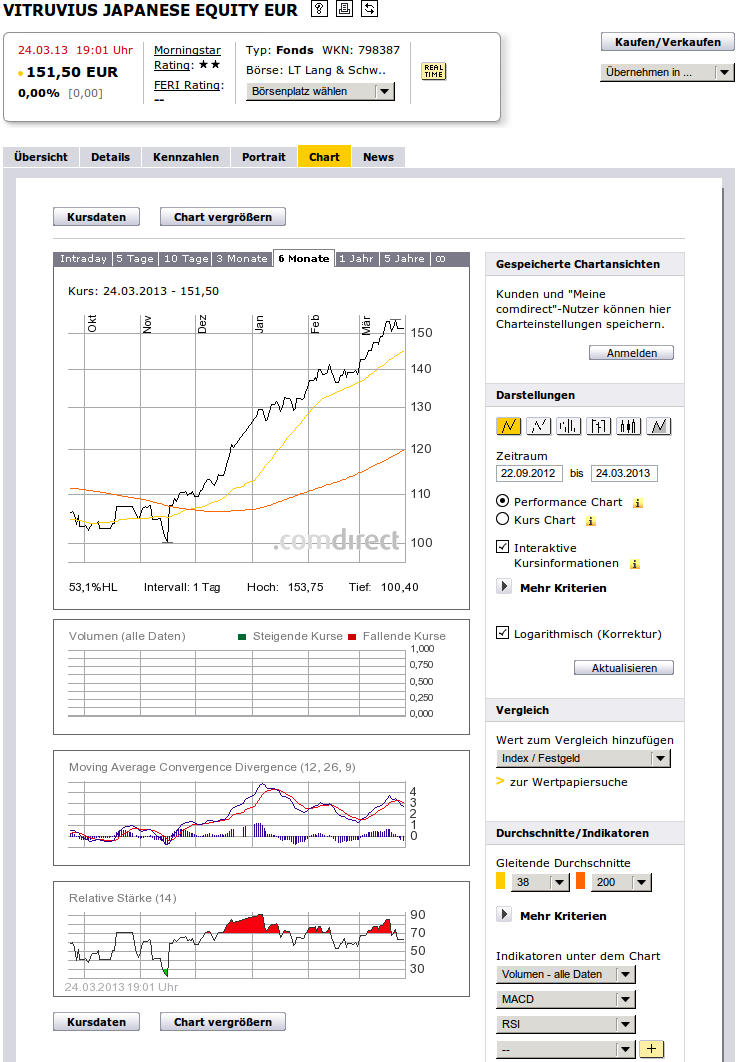The width and height of the screenshot is (739, 1062).
Task: Click the arrow before zur Wertpapiersuche
Action: click(x=501, y=782)
